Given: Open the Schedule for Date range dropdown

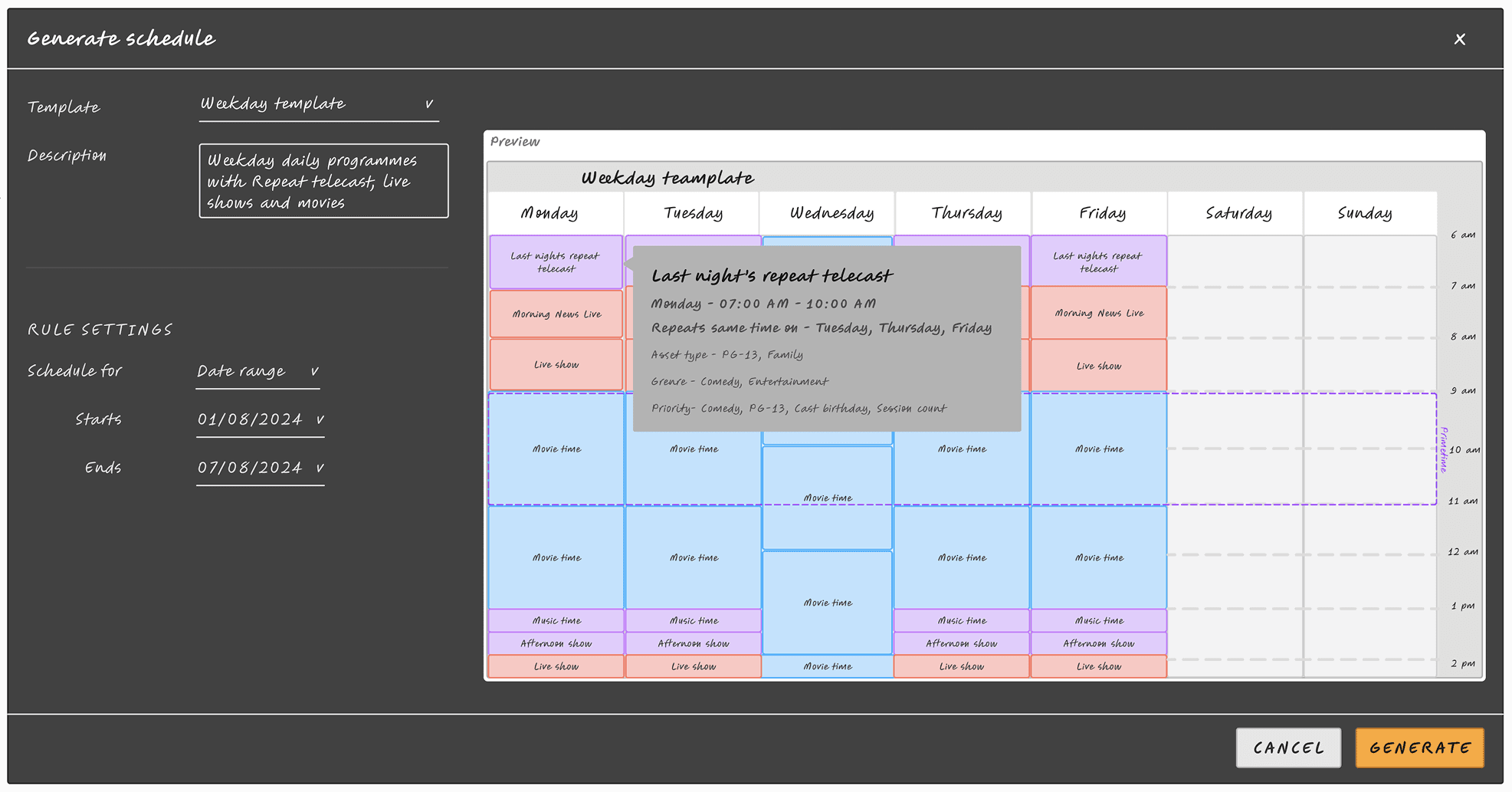Looking at the screenshot, I should (257, 372).
